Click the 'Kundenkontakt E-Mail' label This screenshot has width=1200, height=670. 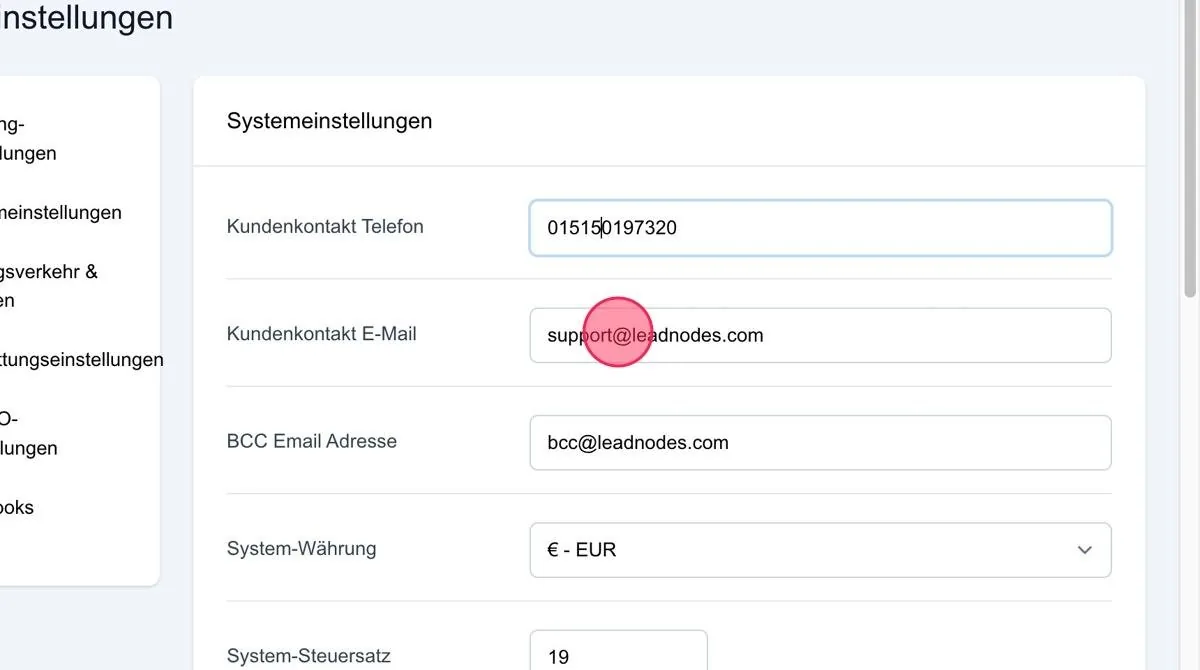click(x=322, y=334)
